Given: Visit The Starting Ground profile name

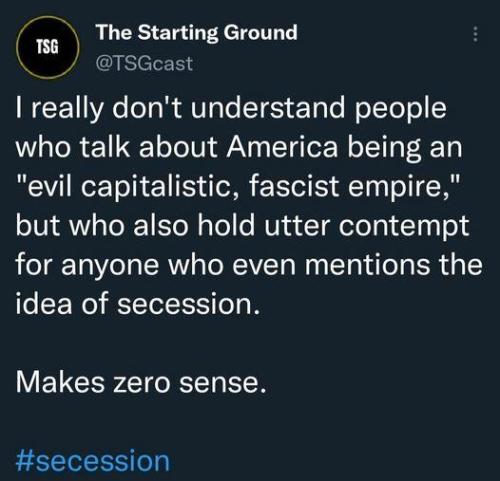Looking at the screenshot, I should pyautogui.click(x=197, y=33).
